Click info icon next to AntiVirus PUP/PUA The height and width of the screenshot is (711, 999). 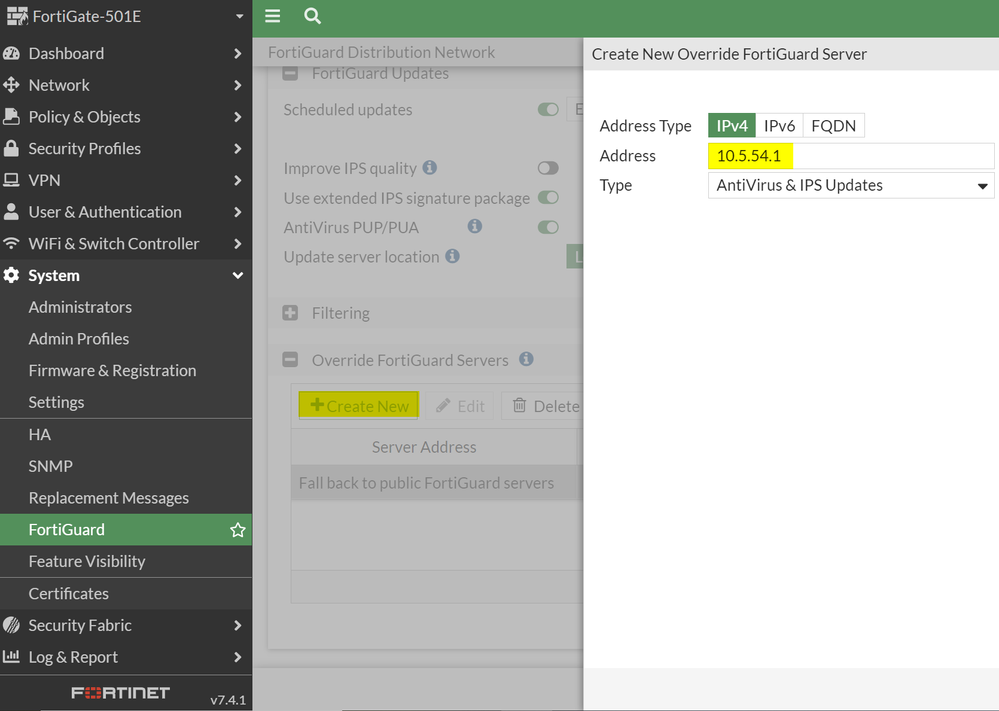click(475, 227)
